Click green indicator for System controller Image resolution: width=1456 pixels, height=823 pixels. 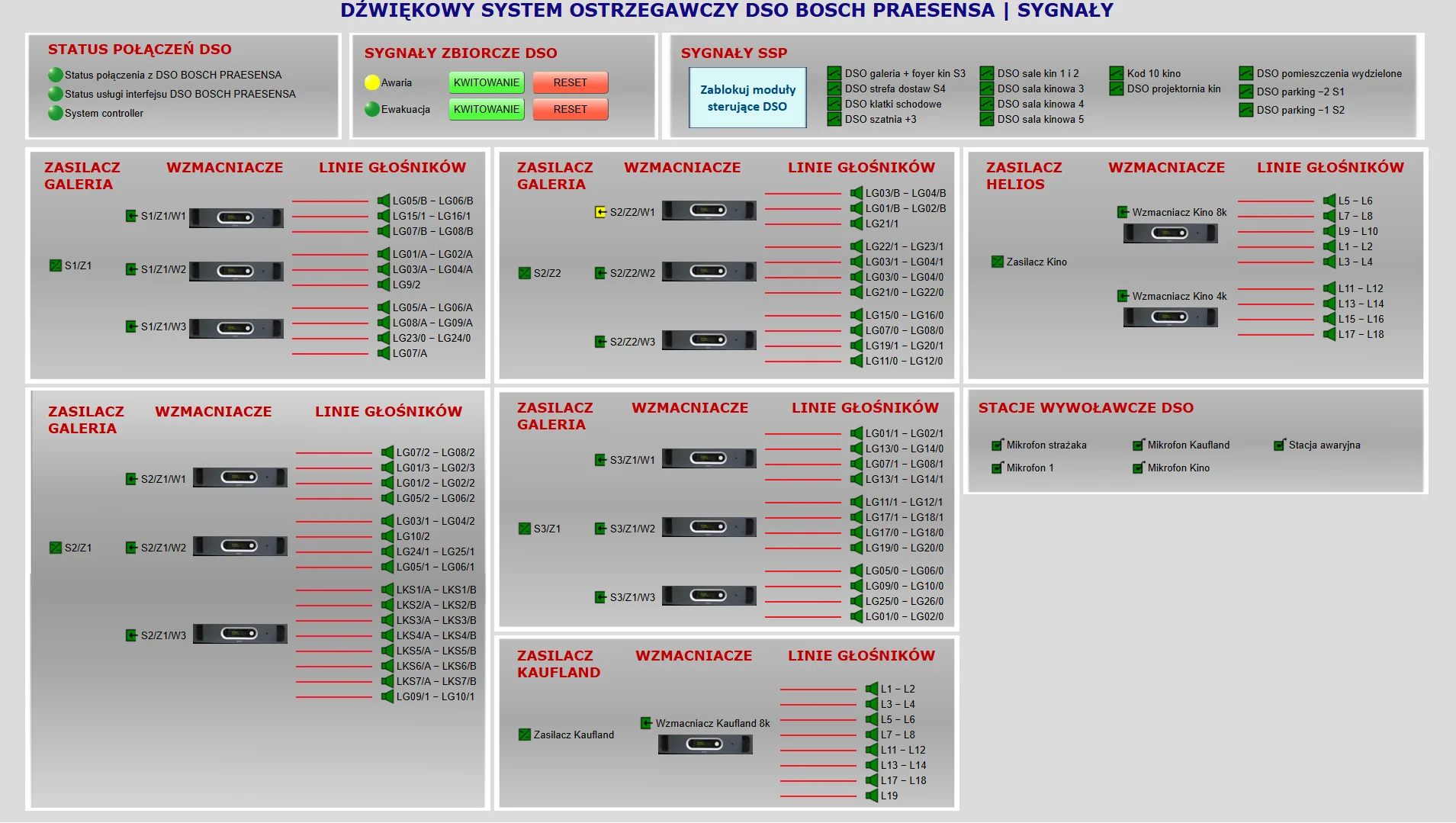[x=56, y=113]
